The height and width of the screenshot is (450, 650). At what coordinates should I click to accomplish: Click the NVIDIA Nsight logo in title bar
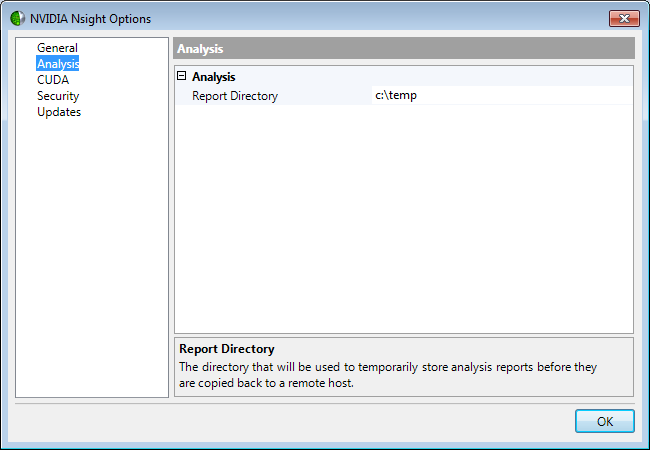tap(17, 19)
